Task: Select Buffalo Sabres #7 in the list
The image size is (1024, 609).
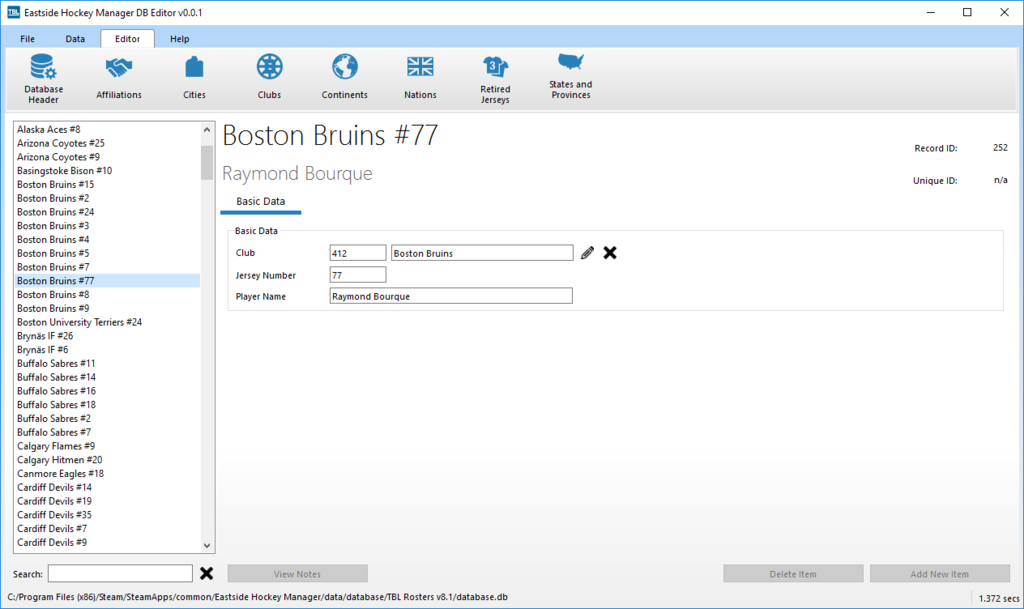Action: click(107, 432)
